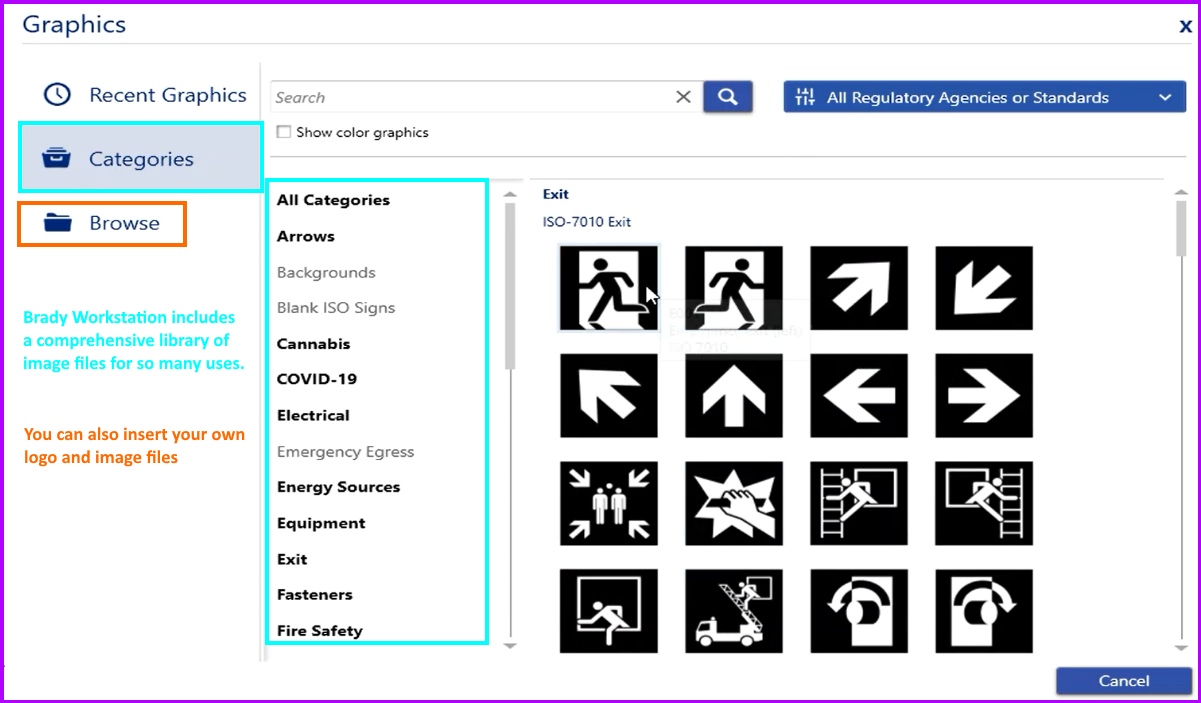The width and height of the screenshot is (1201, 703).
Task: Open Browse via the folder icon
Action: point(55,223)
